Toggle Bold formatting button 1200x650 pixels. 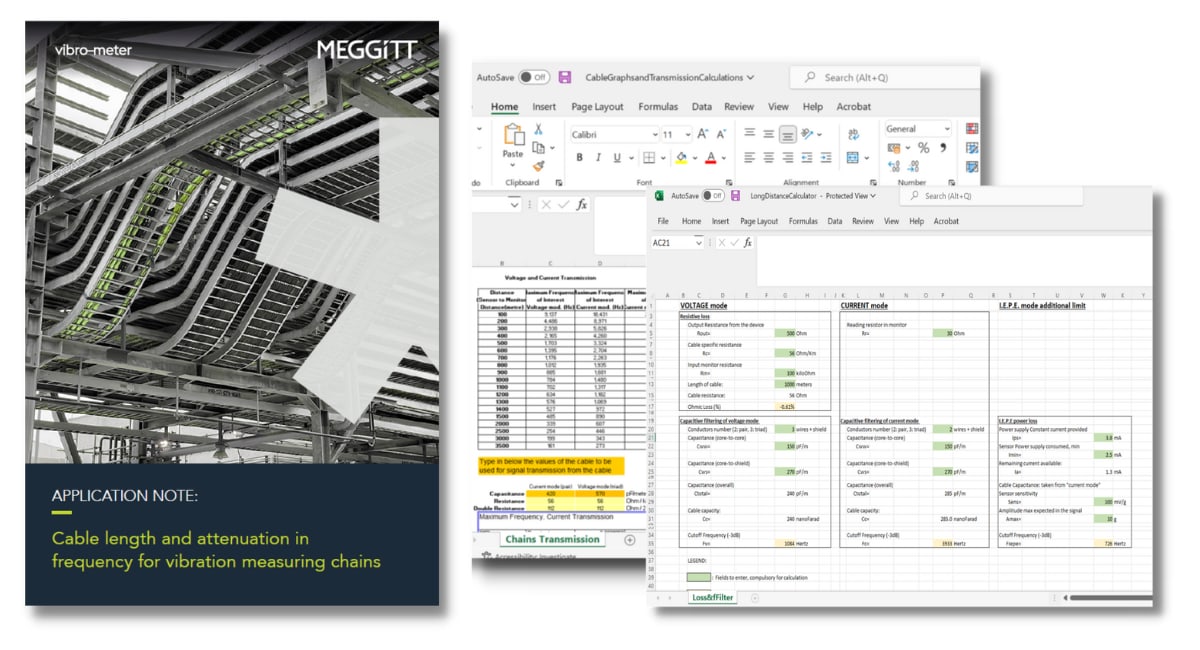[x=580, y=158]
